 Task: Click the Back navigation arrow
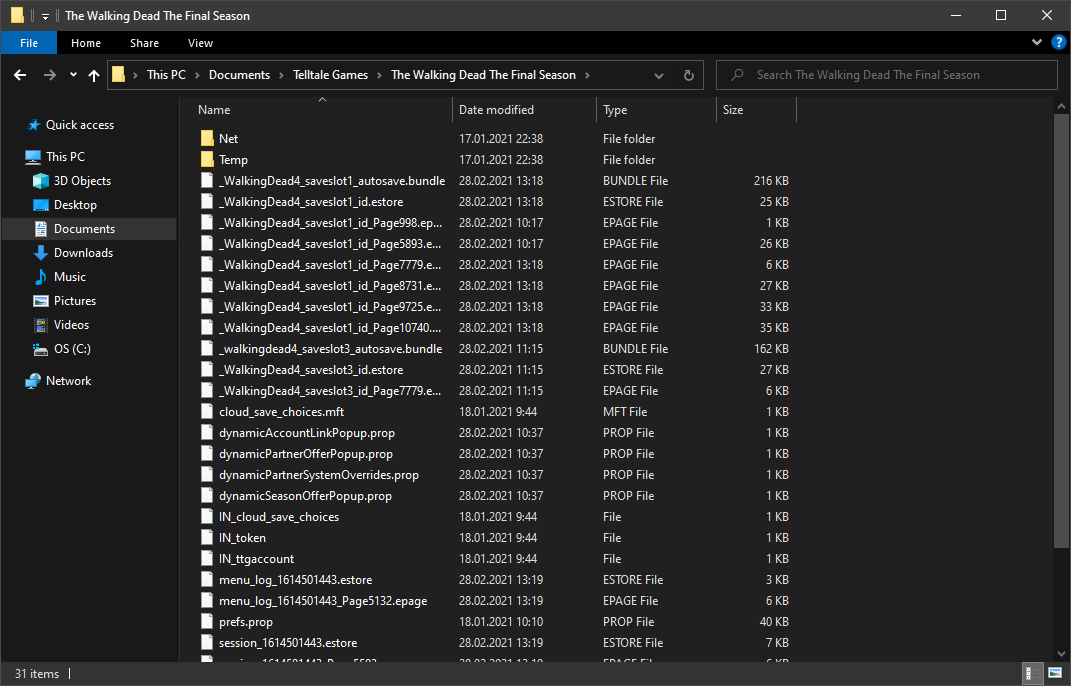click(x=20, y=75)
